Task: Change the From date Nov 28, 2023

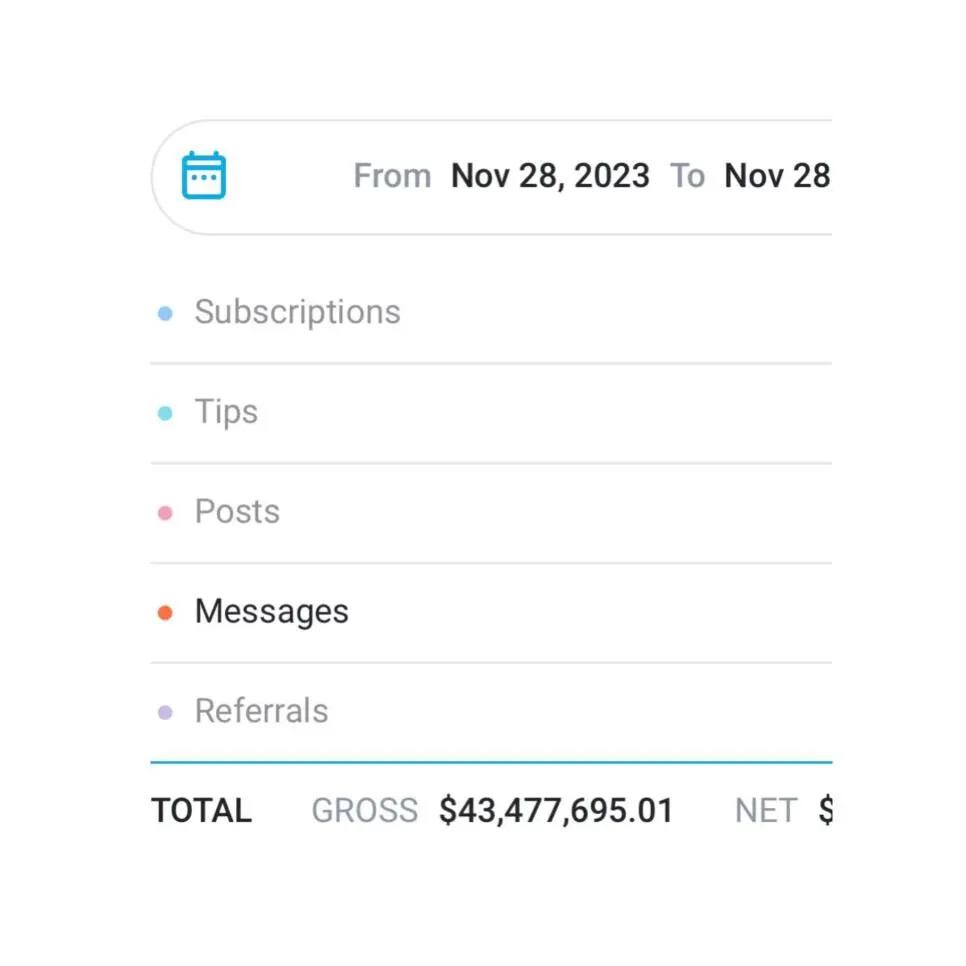Action: pyautogui.click(x=550, y=177)
